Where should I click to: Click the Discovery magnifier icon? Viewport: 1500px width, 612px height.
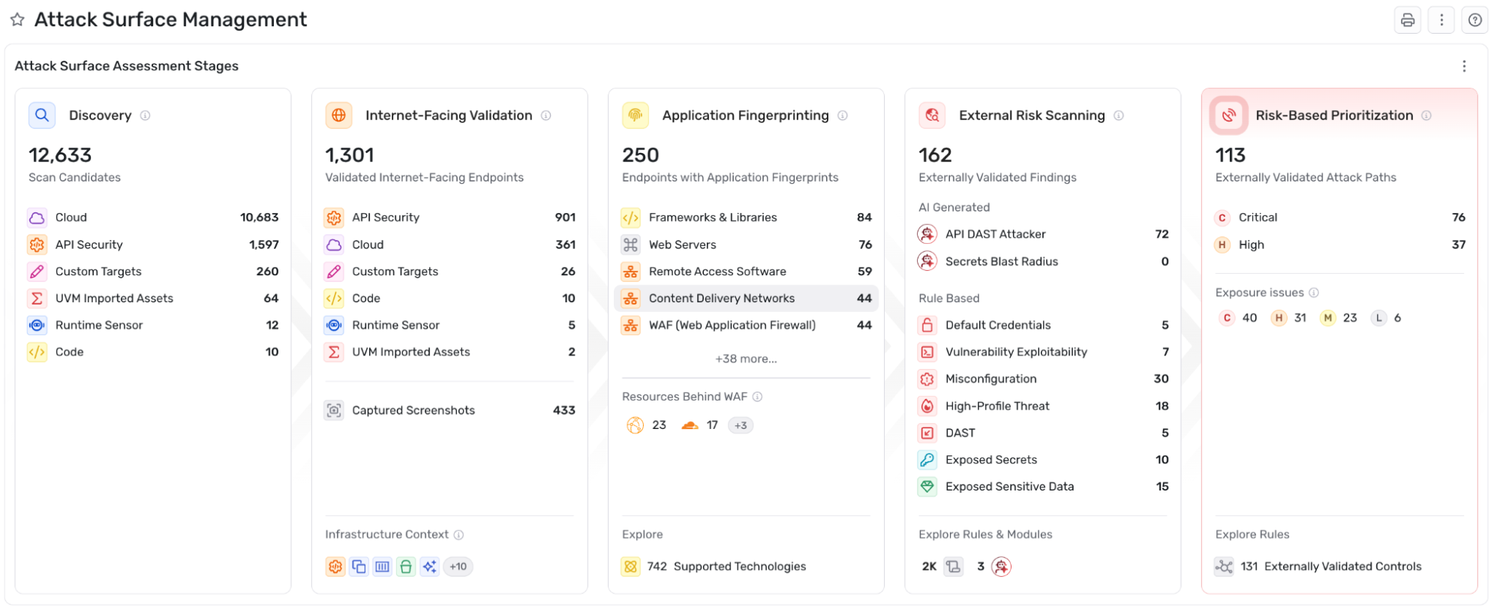[x=42, y=115]
